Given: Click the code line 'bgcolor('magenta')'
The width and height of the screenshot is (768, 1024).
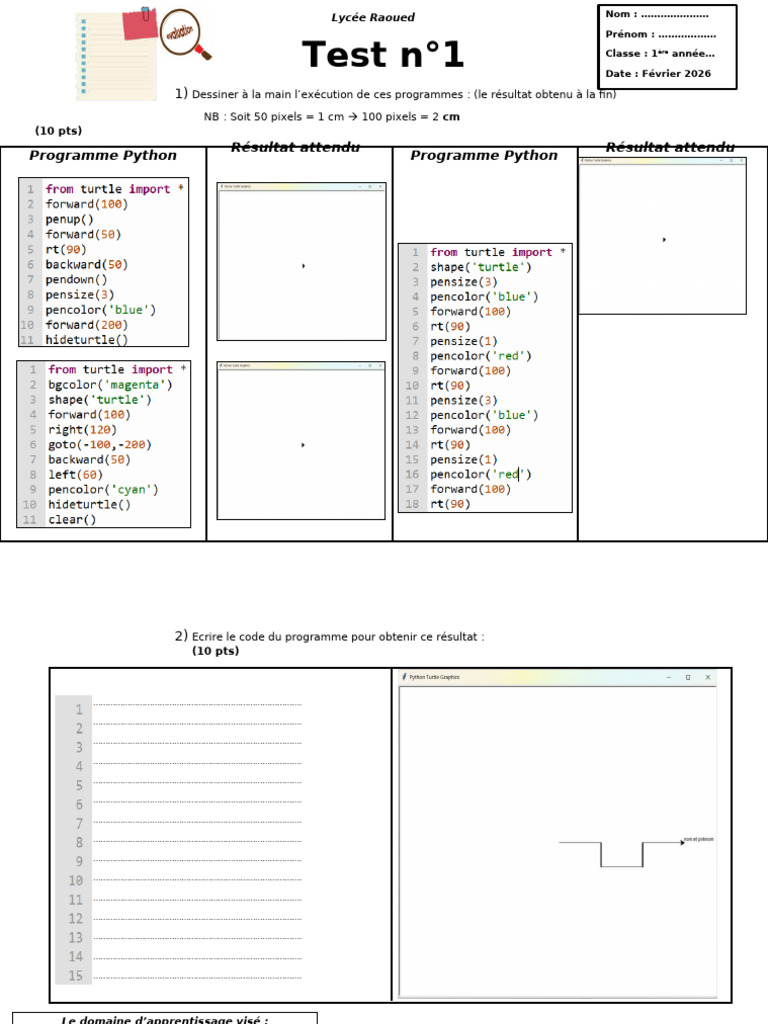Looking at the screenshot, I should [x=110, y=385].
